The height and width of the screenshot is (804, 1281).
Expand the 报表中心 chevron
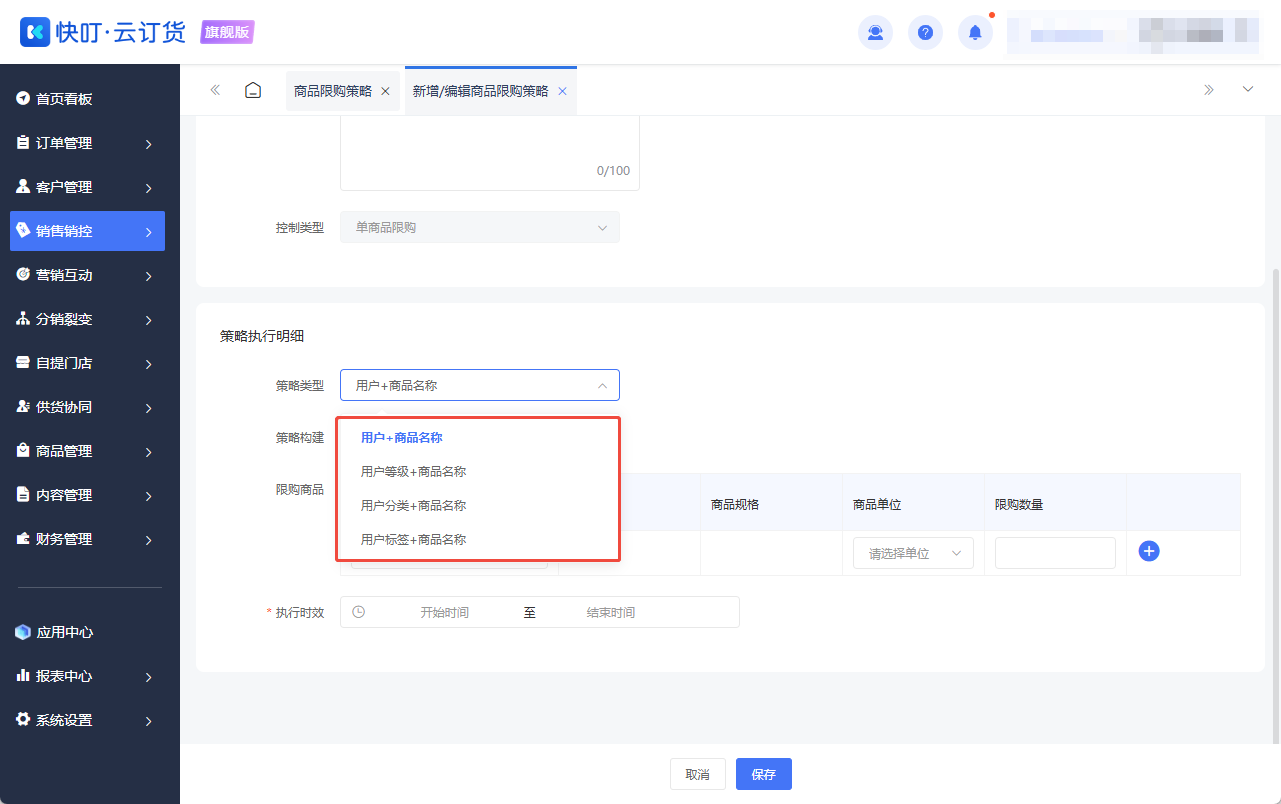click(x=148, y=677)
